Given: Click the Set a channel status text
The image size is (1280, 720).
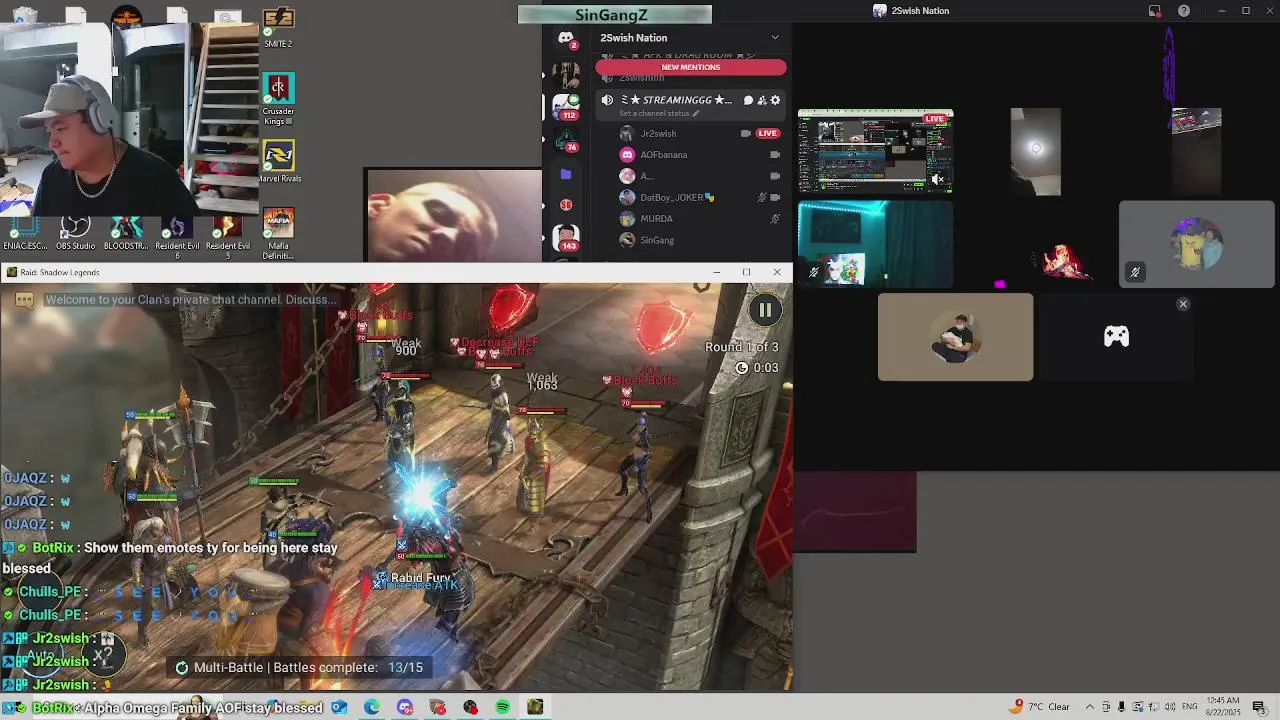Looking at the screenshot, I should click(654, 113).
